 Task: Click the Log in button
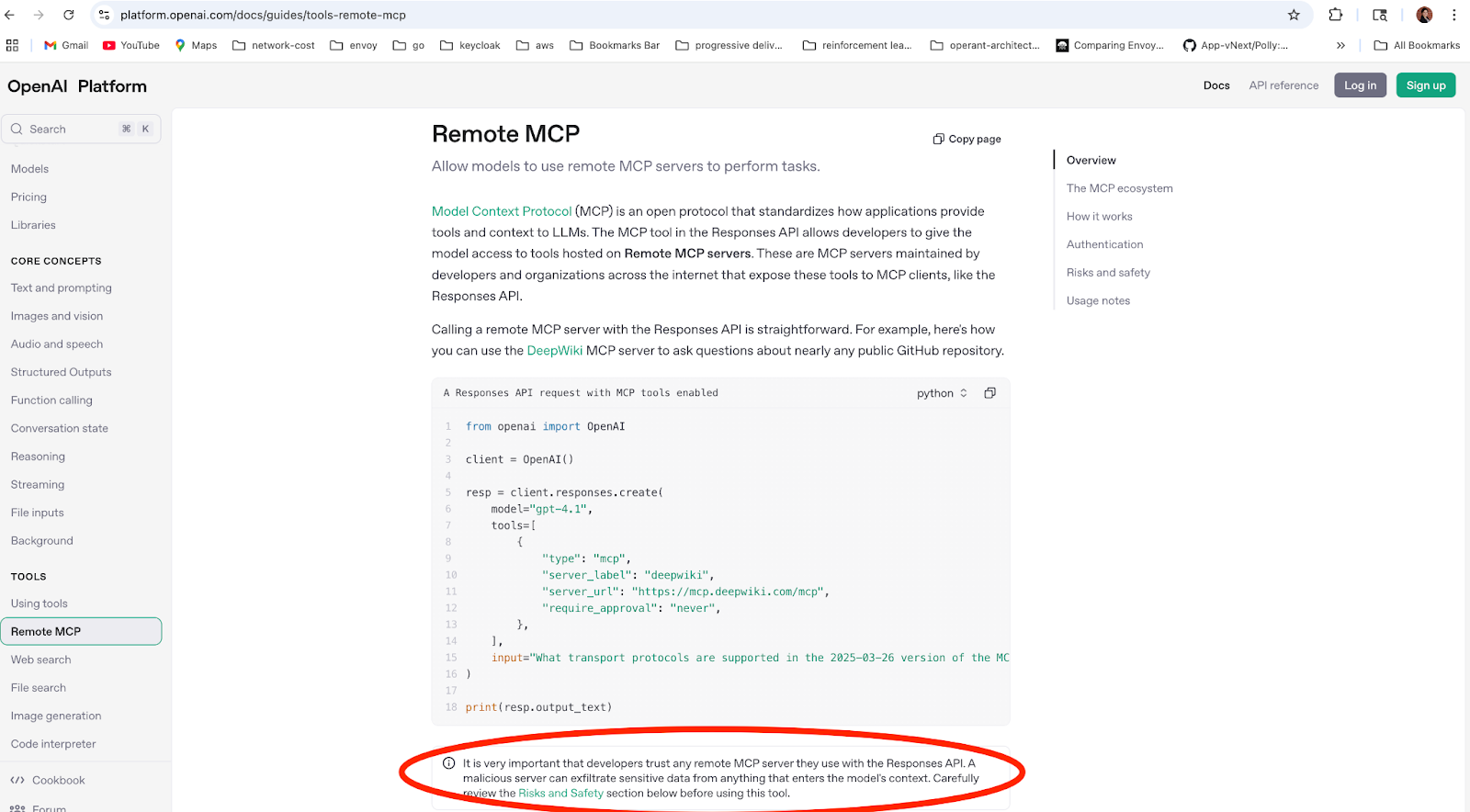[1360, 85]
